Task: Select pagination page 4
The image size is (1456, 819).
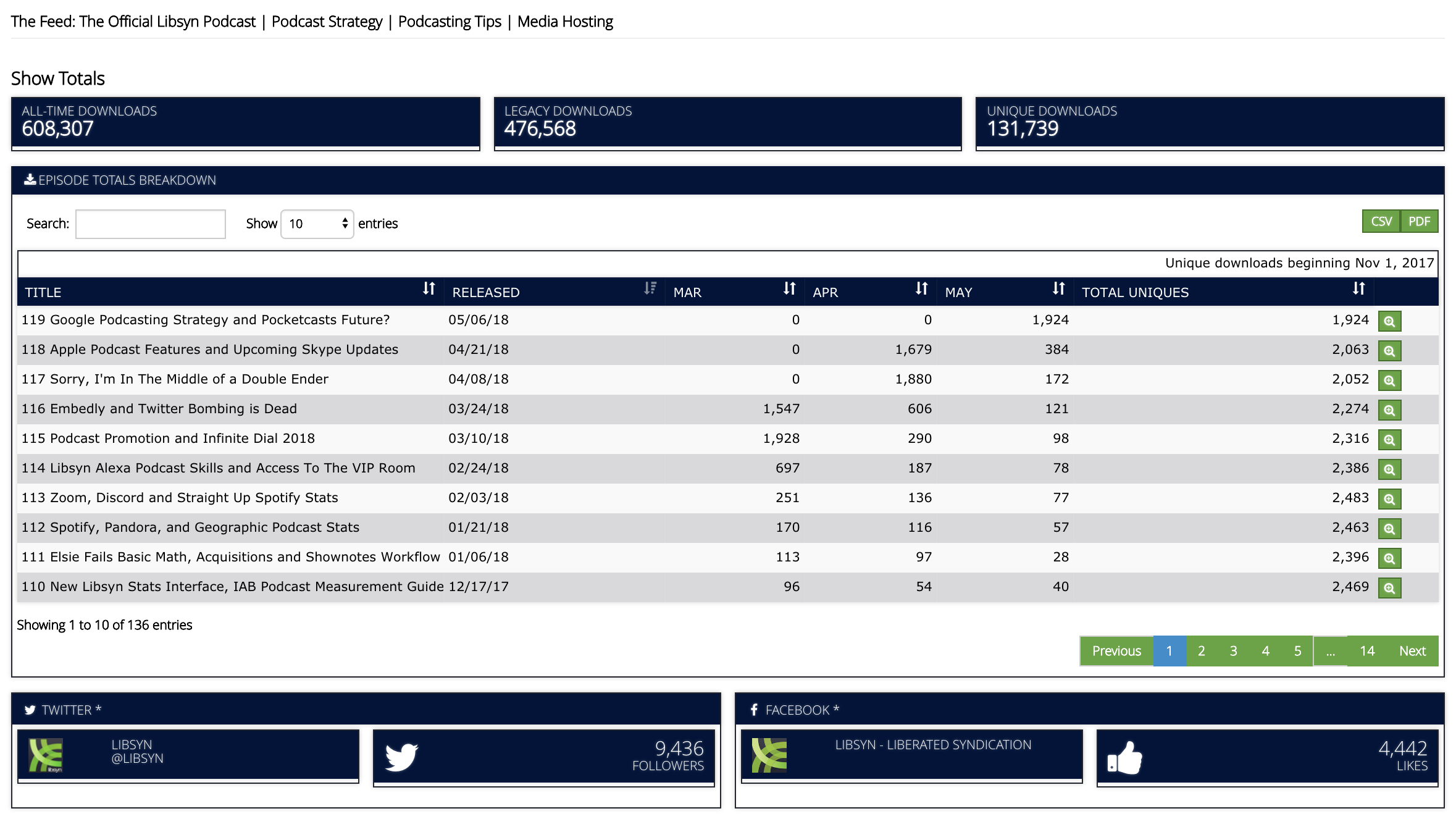Action: [x=1266, y=651]
